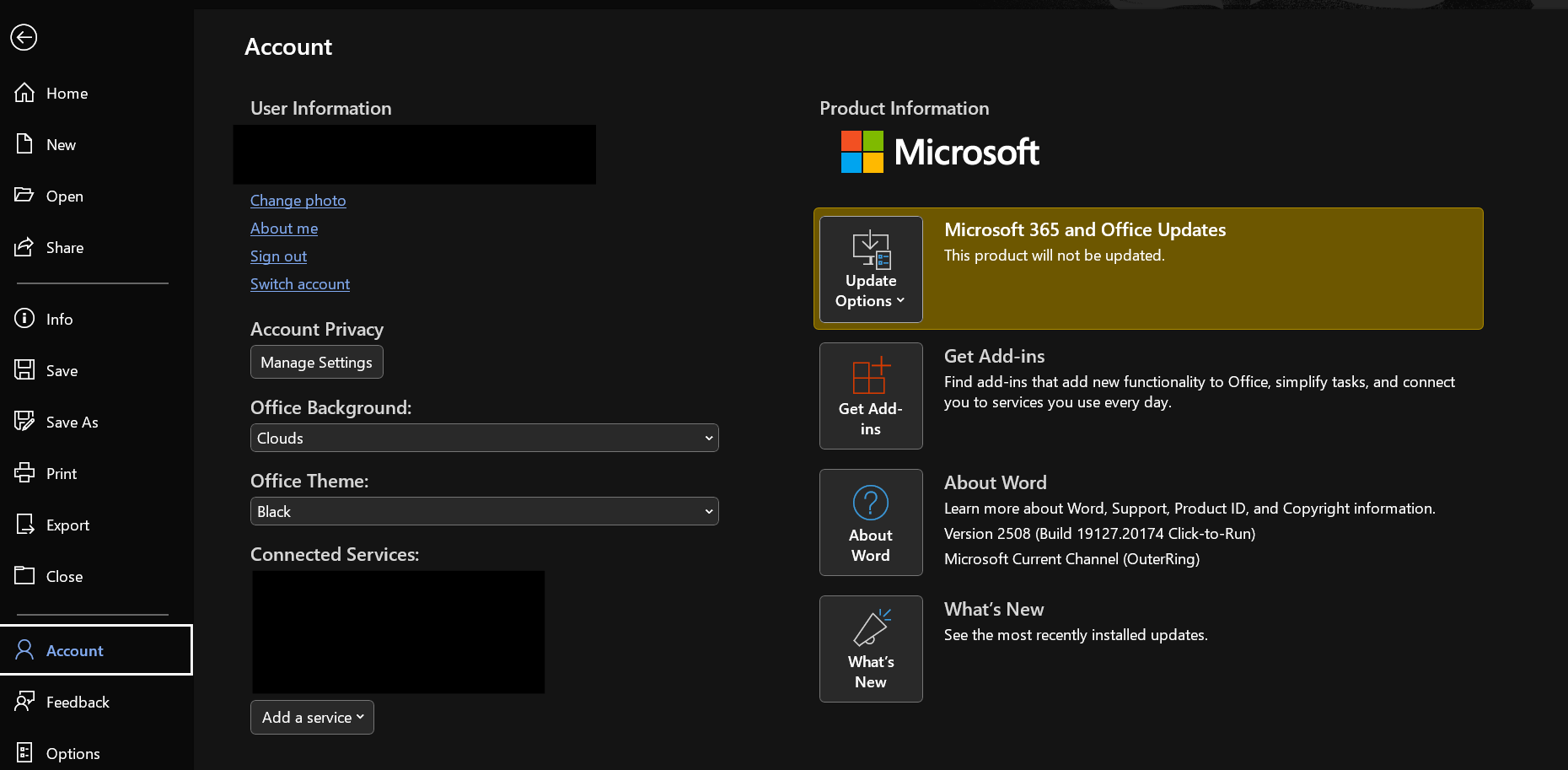
Task: Click the Export icon
Action: click(x=25, y=524)
